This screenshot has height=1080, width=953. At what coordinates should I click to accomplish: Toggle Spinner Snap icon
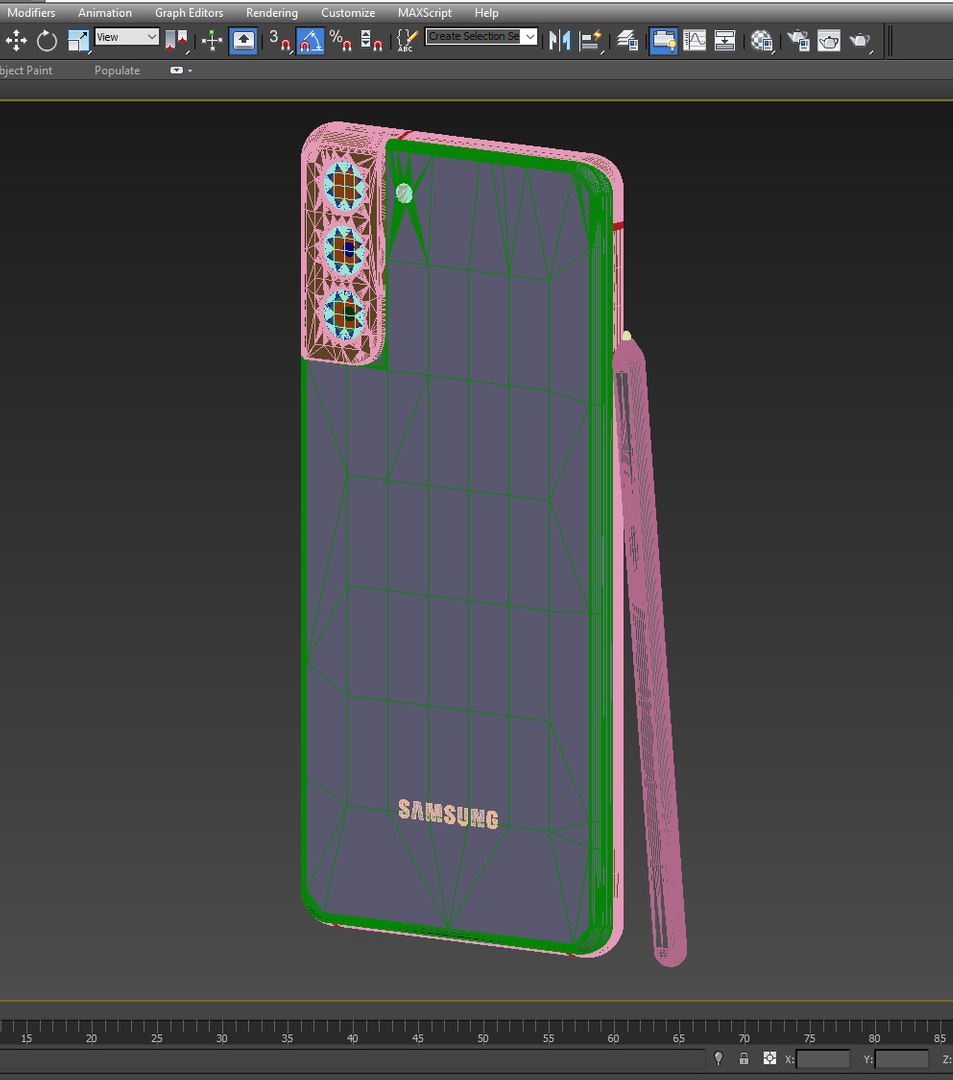click(372, 41)
